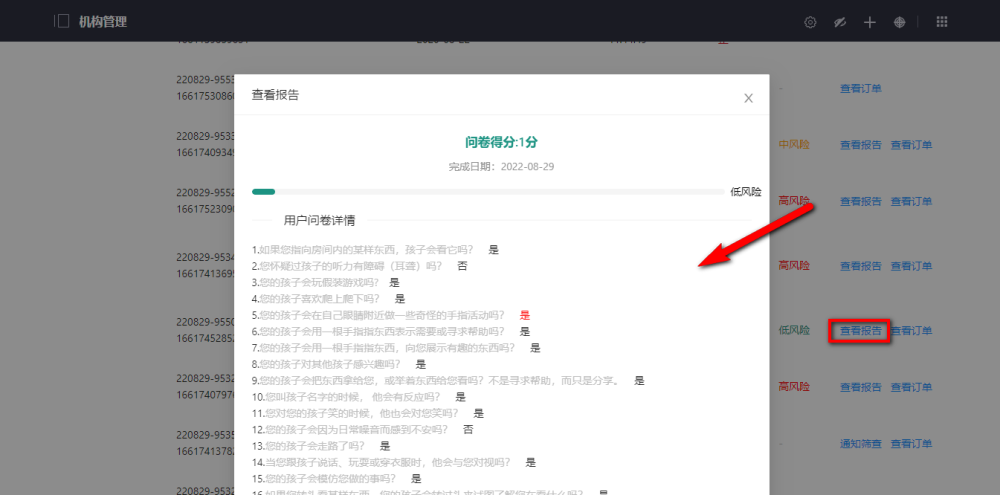The height and width of the screenshot is (495, 1000).
Task: Click question 3 about 假装游戏
Action: pos(315,283)
